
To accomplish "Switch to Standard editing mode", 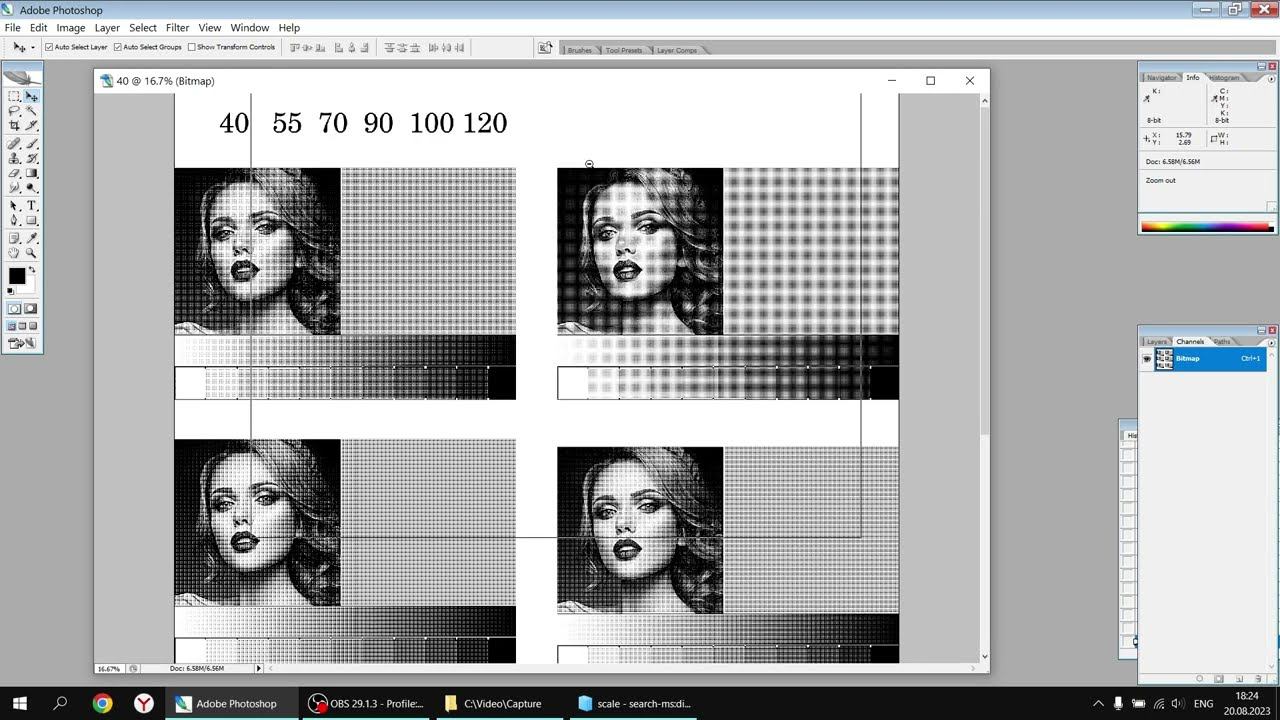I will click(x=14, y=308).
